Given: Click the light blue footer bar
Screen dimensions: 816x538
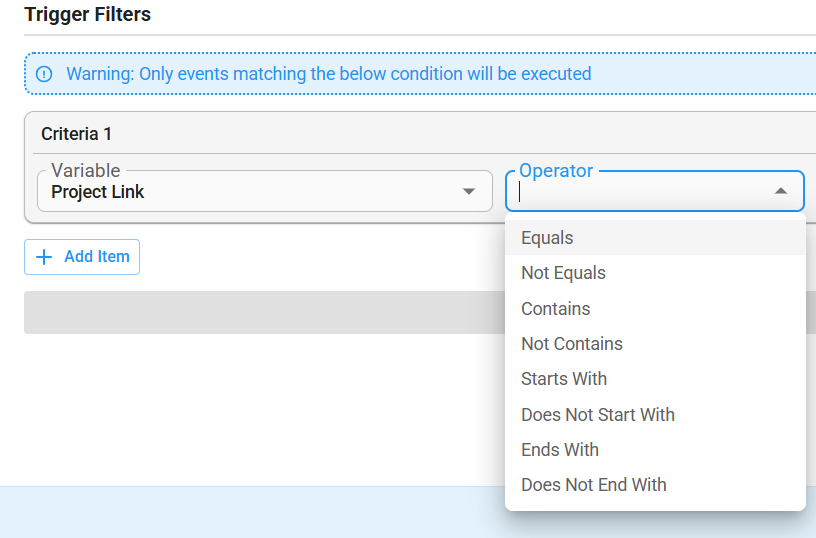Looking at the screenshot, I should 252,512.
